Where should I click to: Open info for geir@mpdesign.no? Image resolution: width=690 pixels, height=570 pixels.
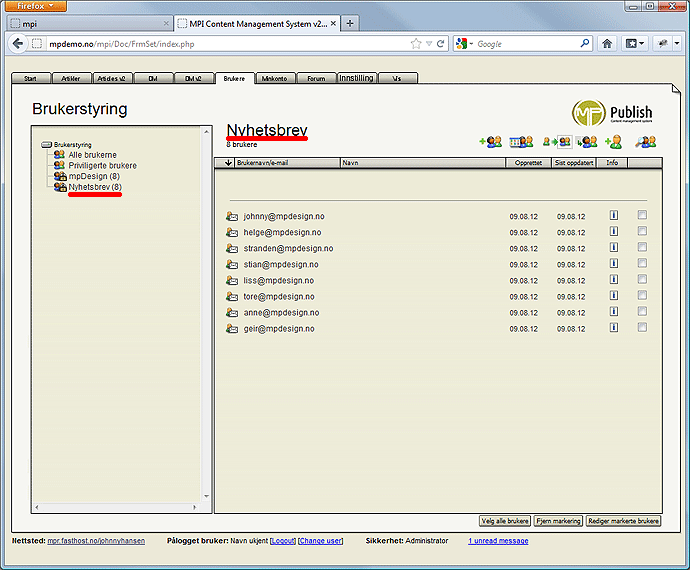[x=614, y=327]
